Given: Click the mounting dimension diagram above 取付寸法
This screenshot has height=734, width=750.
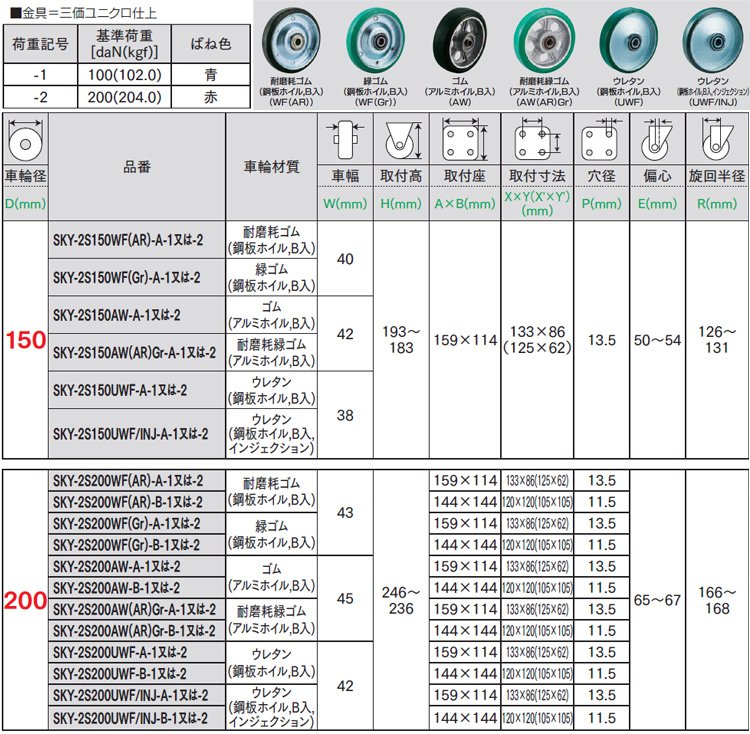Looking at the screenshot, I should pos(536,141).
